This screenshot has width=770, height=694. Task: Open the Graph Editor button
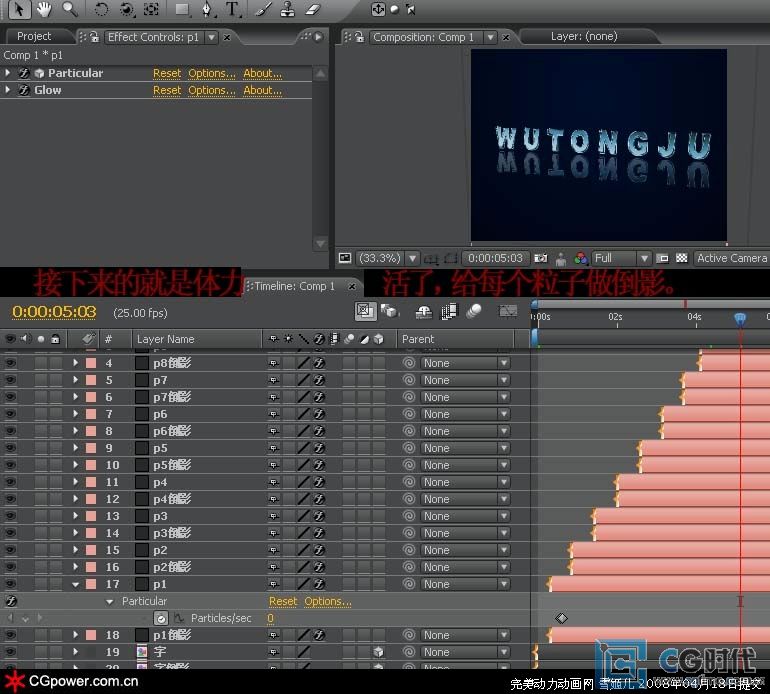pos(508,311)
